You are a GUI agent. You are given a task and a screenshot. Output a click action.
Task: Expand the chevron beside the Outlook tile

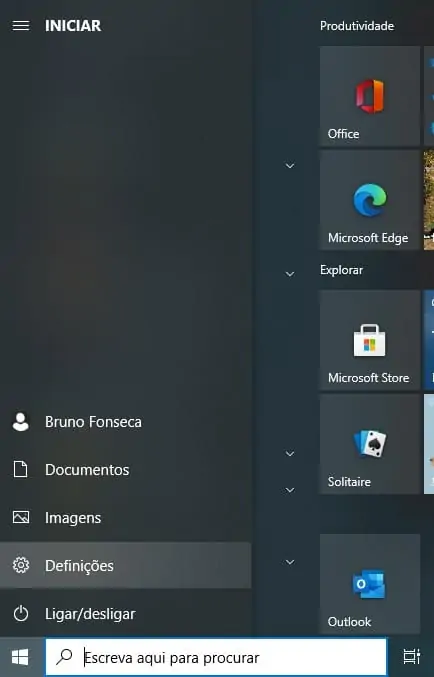[290, 562]
